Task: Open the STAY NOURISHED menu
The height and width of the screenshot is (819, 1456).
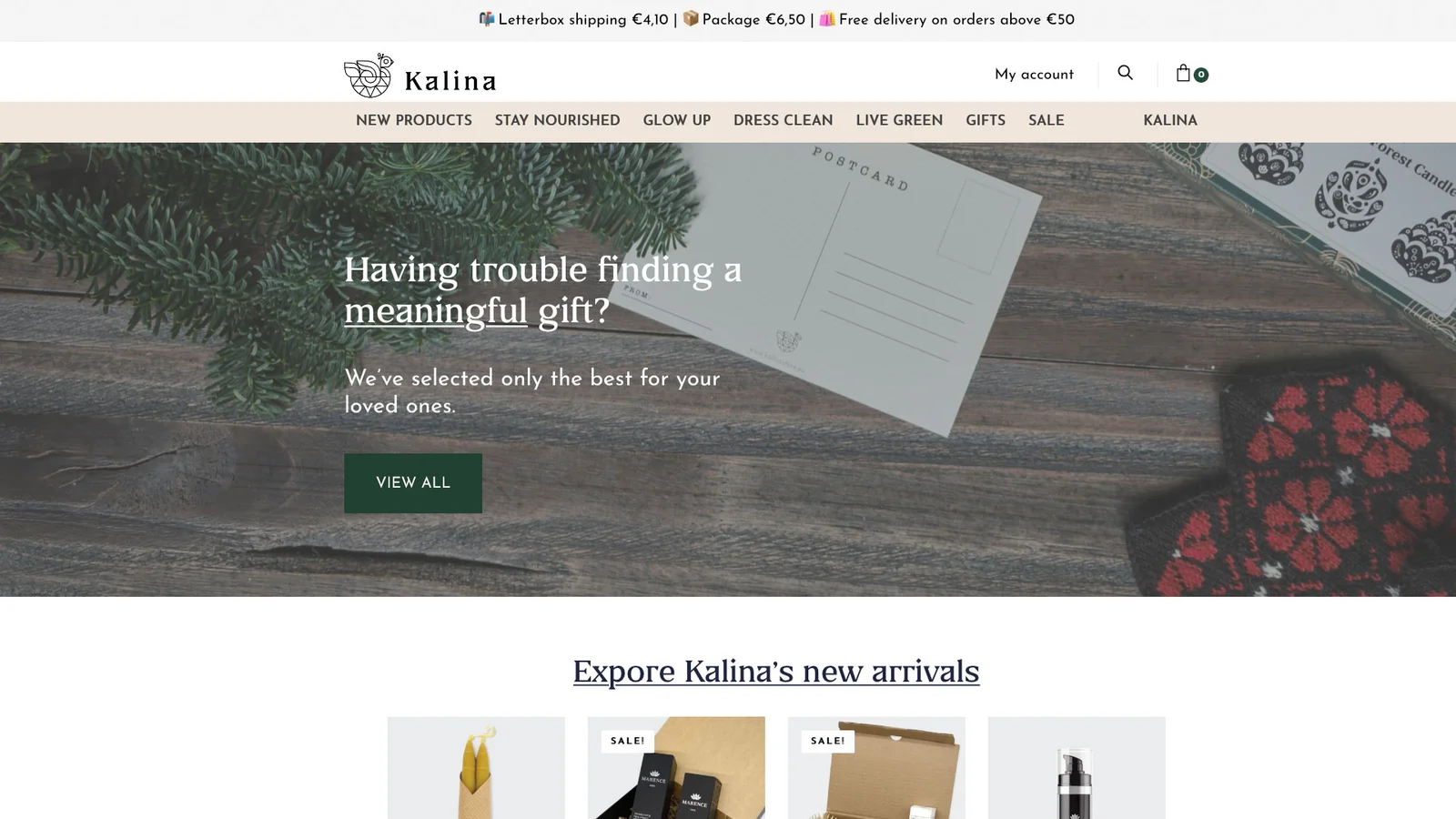Action: 557,120
